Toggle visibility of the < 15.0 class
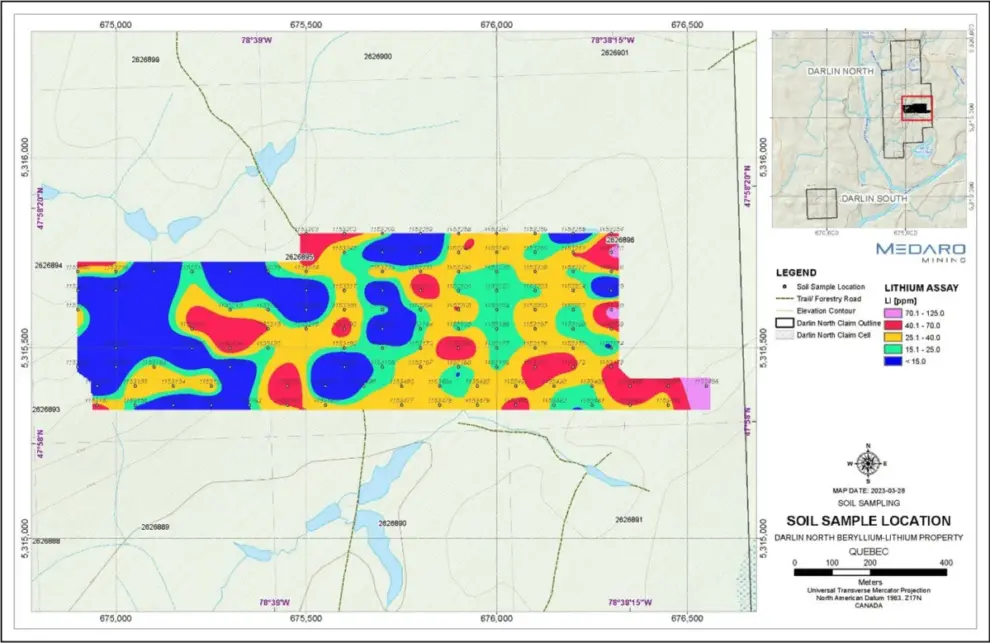Image resolution: width=990 pixels, height=643 pixels. click(893, 361)
